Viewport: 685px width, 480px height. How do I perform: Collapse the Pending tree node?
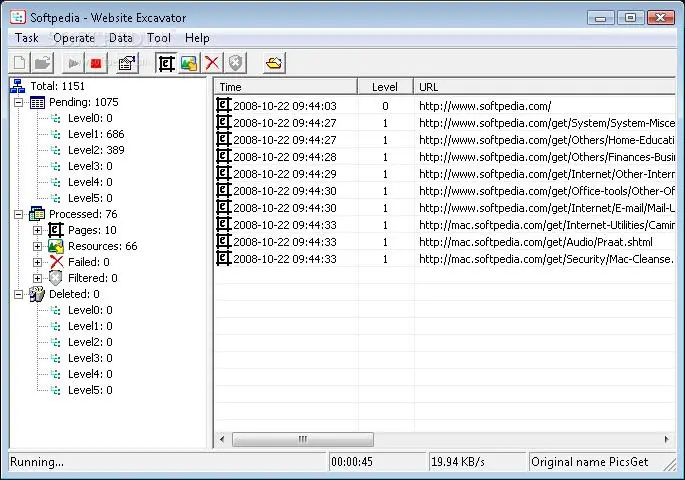coord(18,103)
